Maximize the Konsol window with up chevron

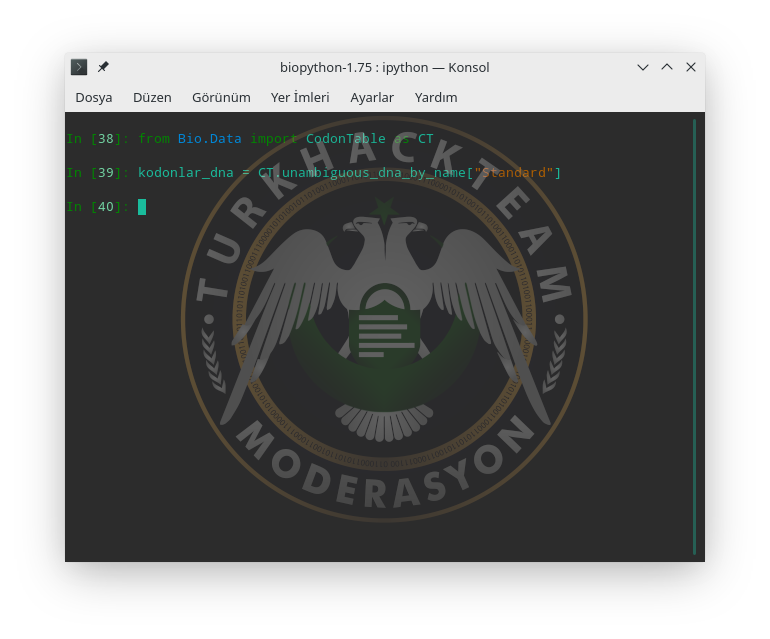[x=667, y=67]
